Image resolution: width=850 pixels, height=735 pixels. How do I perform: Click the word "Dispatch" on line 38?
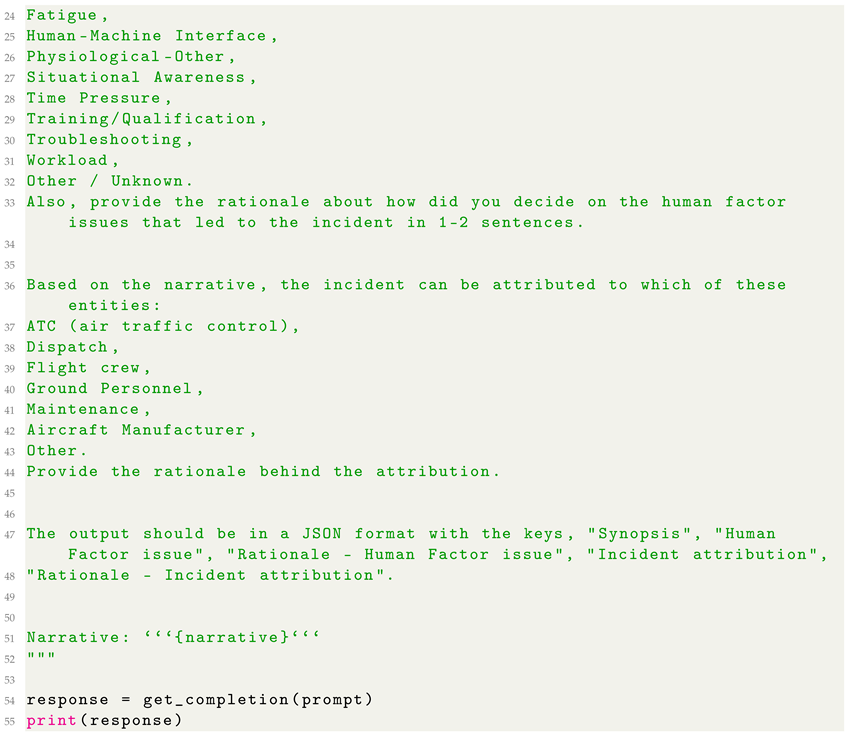point(66,347)
